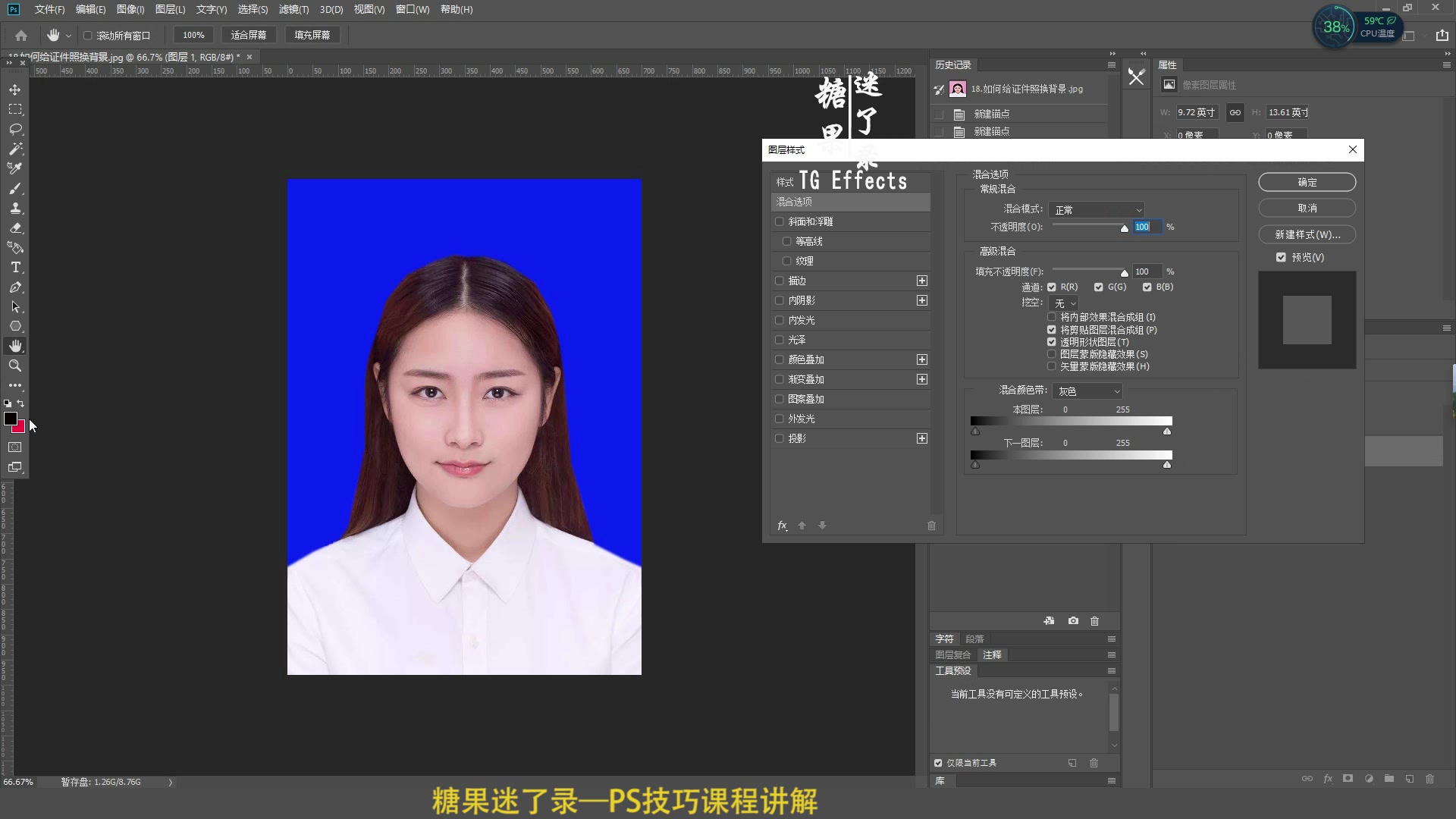The height and width of the screenshot is (819, 1456).
Task: Toggle Quick Mask mode icon
Action: click(15, 447)
